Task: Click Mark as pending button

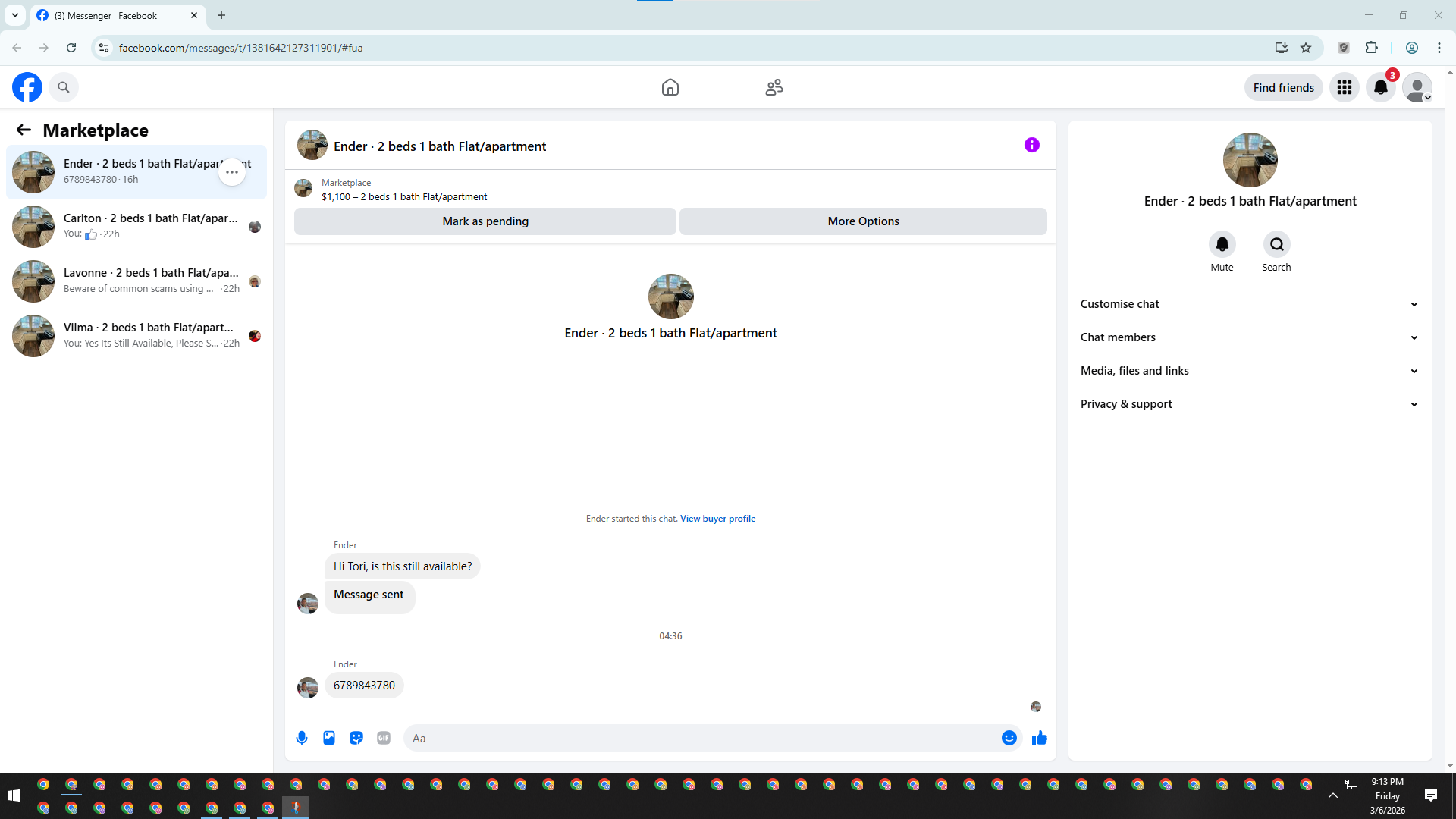Action: [485, 221]
